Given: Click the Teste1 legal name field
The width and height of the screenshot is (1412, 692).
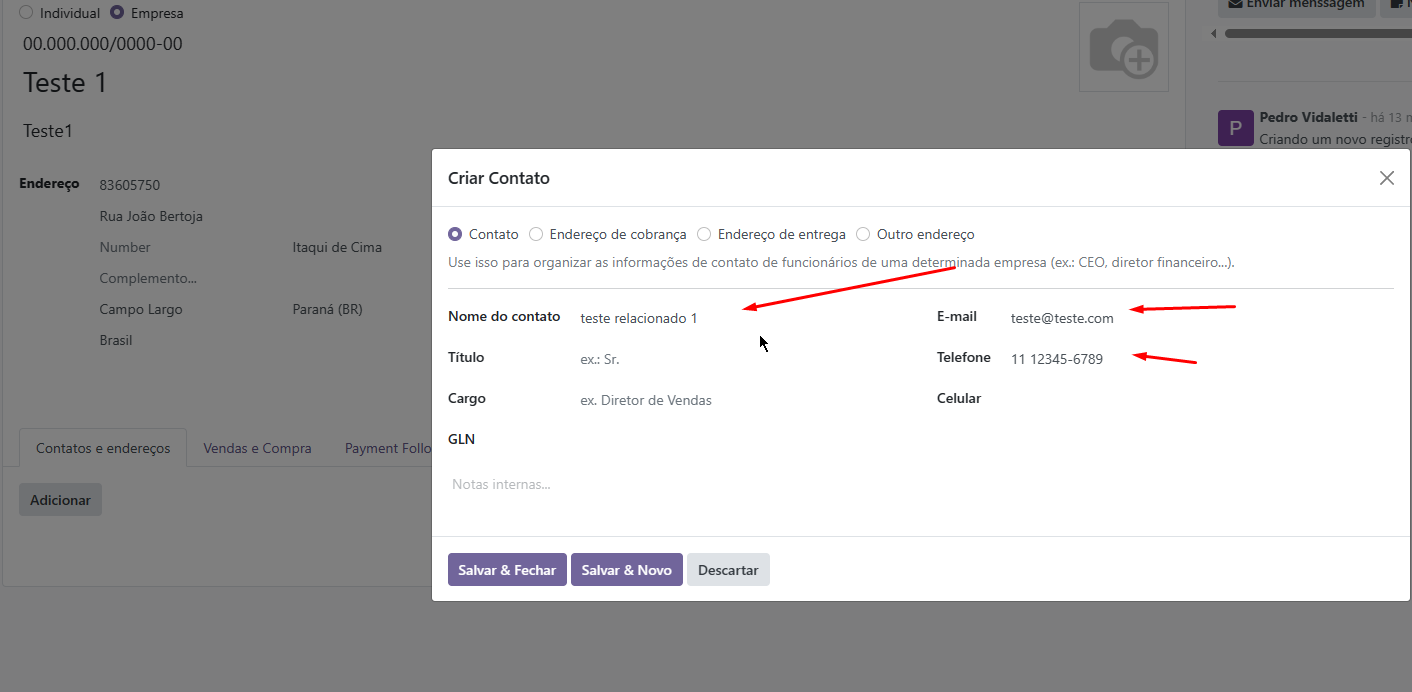Looking at the screenshot, I should 48,131.
